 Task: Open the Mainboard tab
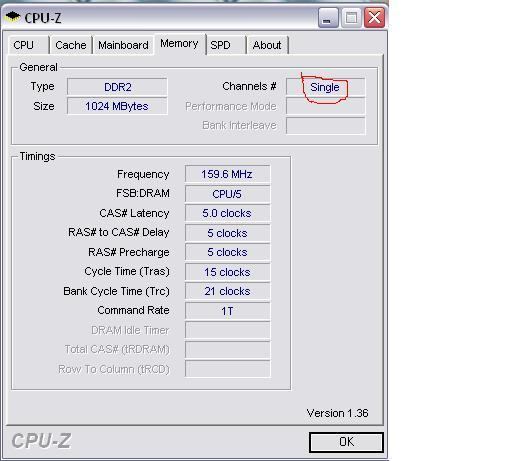(123, 45)
